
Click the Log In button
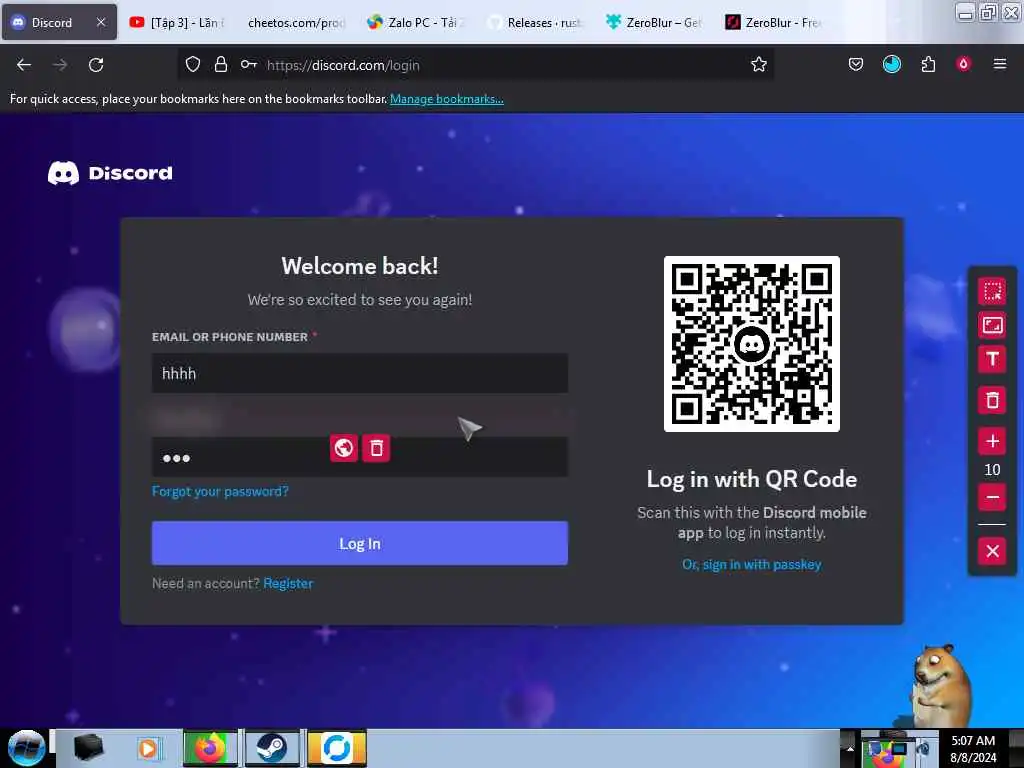(360, 543)
